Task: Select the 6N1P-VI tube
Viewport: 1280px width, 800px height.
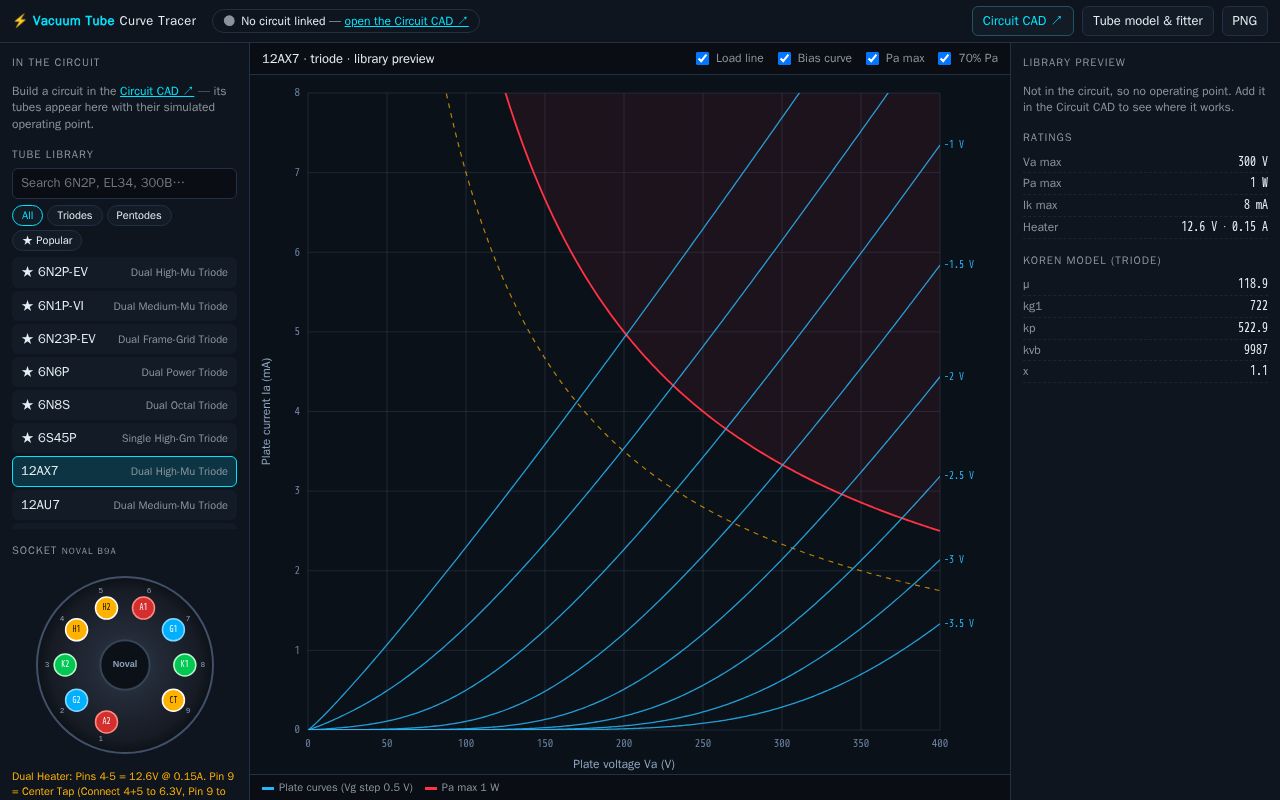Action: pyautogui.click(x=124, y=306)
